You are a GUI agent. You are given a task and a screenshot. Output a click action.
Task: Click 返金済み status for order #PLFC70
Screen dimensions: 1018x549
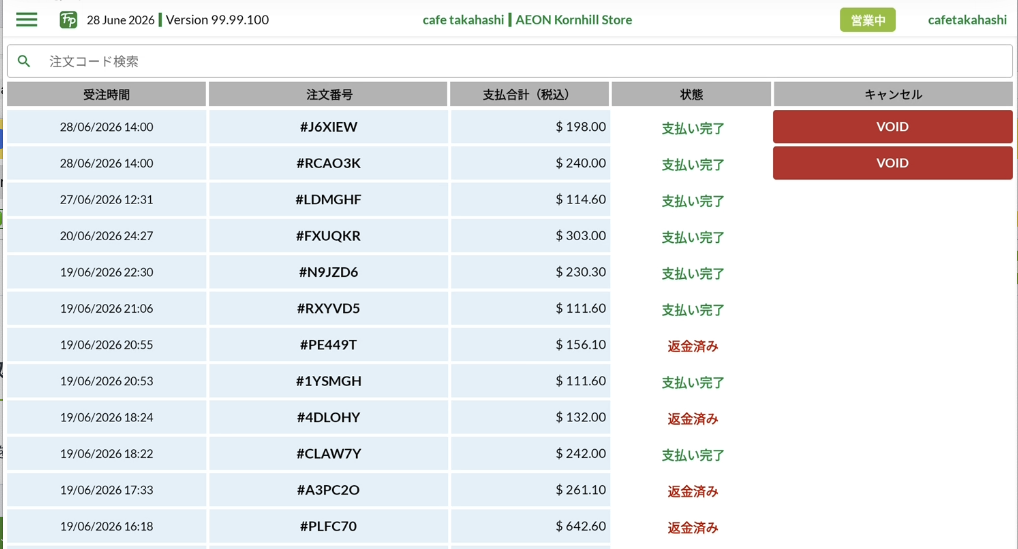tap(693, 528)
